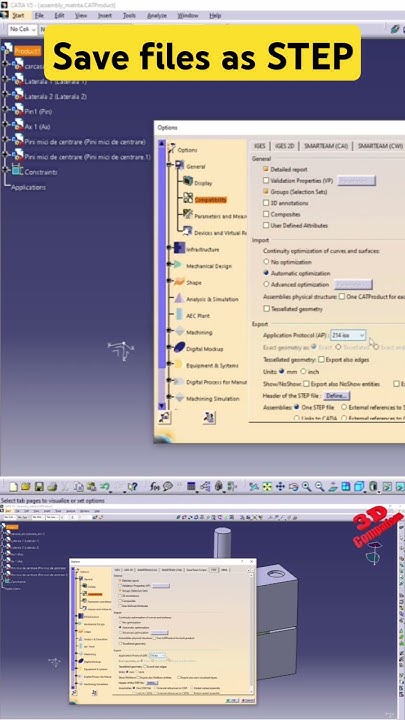405x720 pixels.
Task: Click the Display icon in Options tree
Action: coord(188,181)
